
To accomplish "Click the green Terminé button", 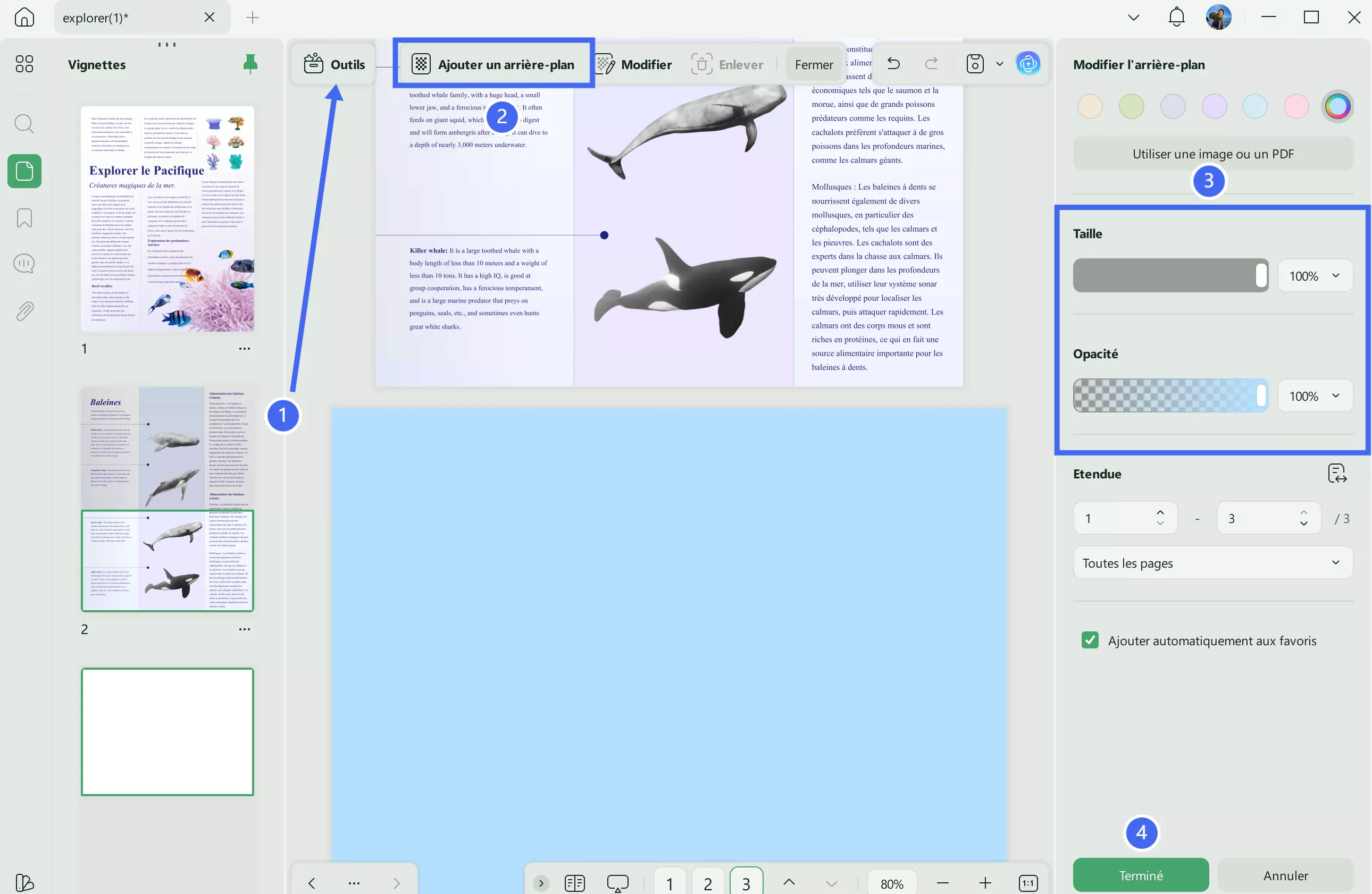I will tap(1140, 875).
